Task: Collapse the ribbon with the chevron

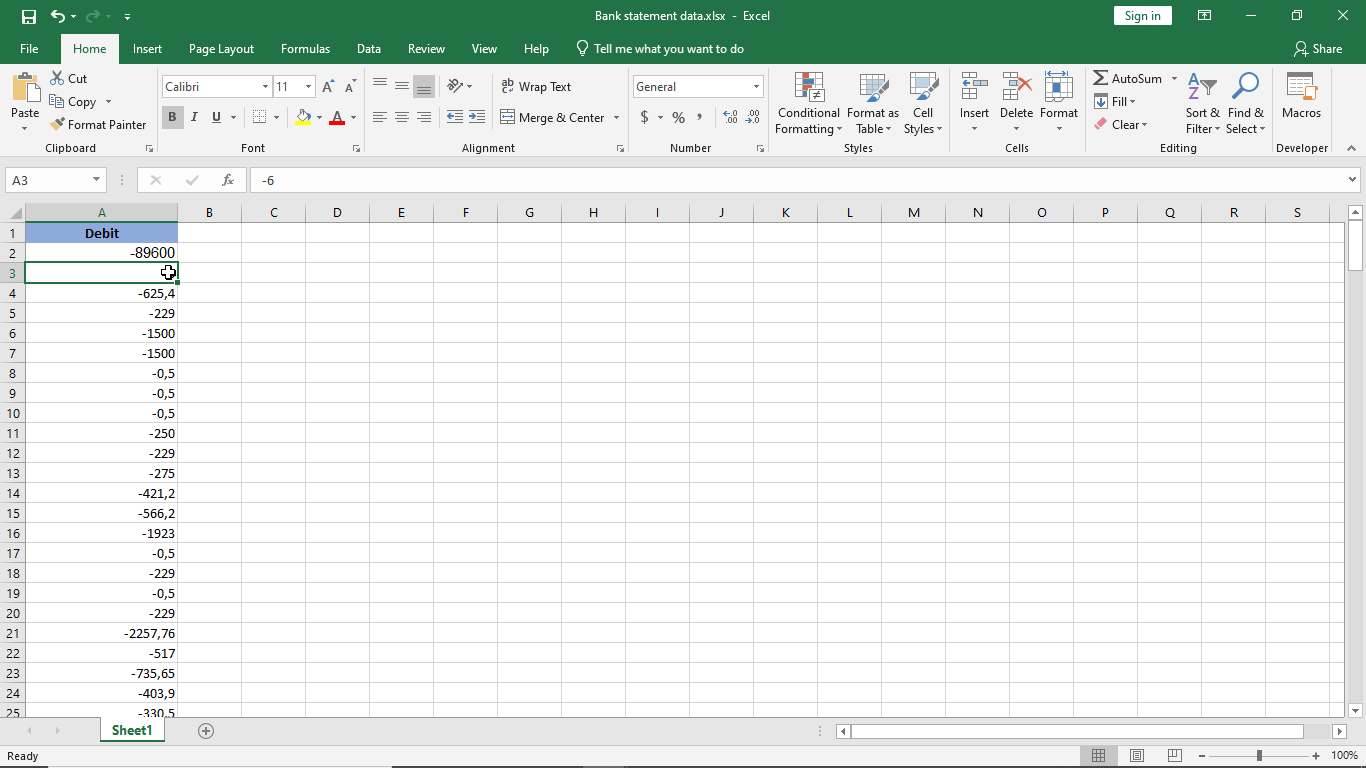Action: coord(1351,148)
